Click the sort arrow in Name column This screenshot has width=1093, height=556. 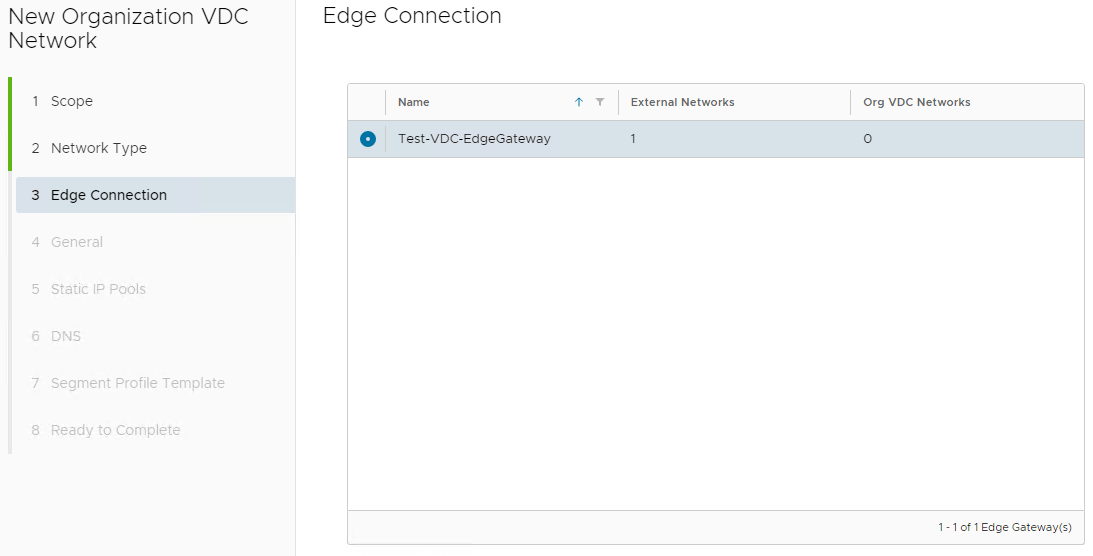pyautogui.click(x=578, y=102)
